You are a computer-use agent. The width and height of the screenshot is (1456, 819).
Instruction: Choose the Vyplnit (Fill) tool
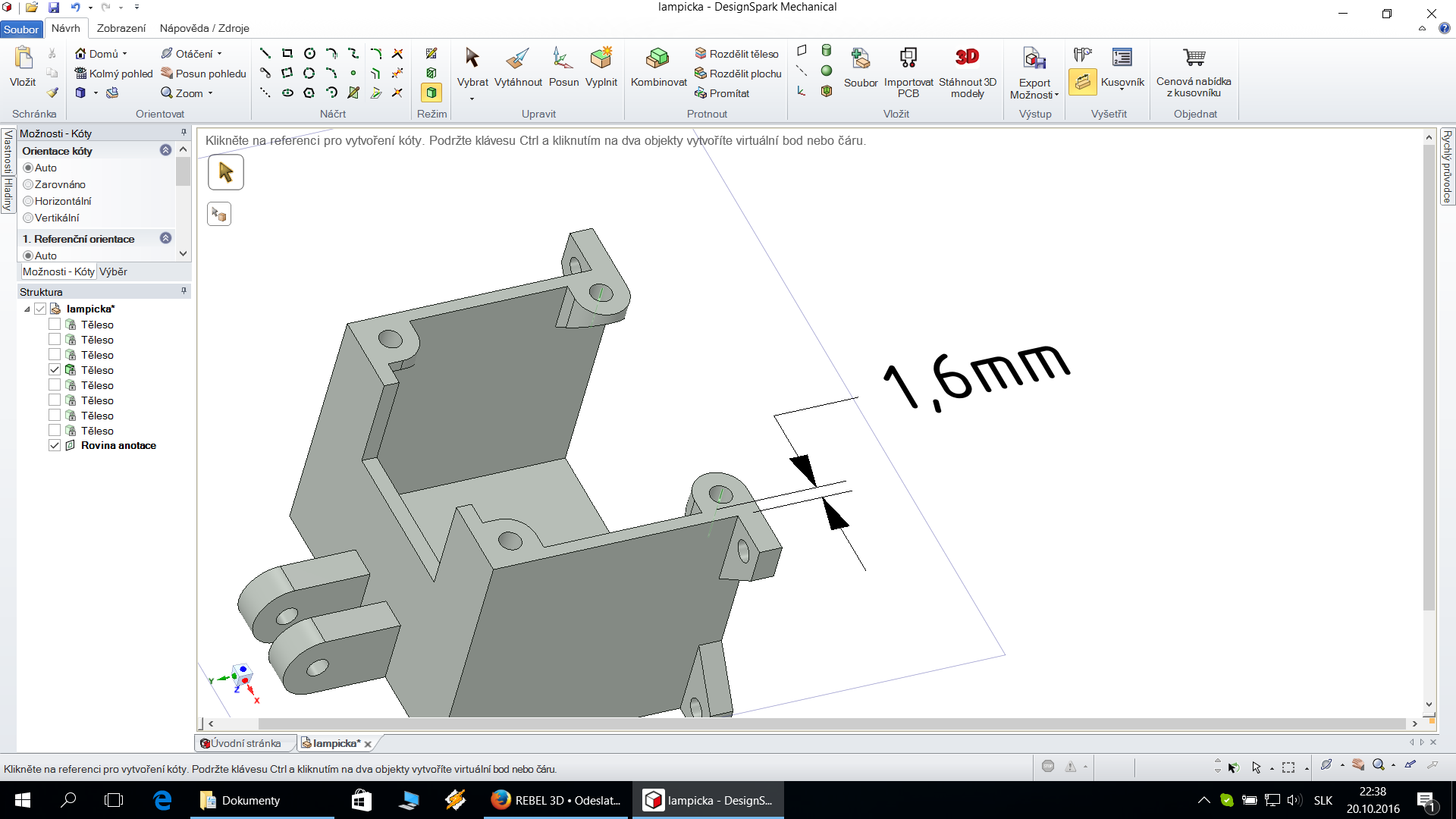click(601, 67)
